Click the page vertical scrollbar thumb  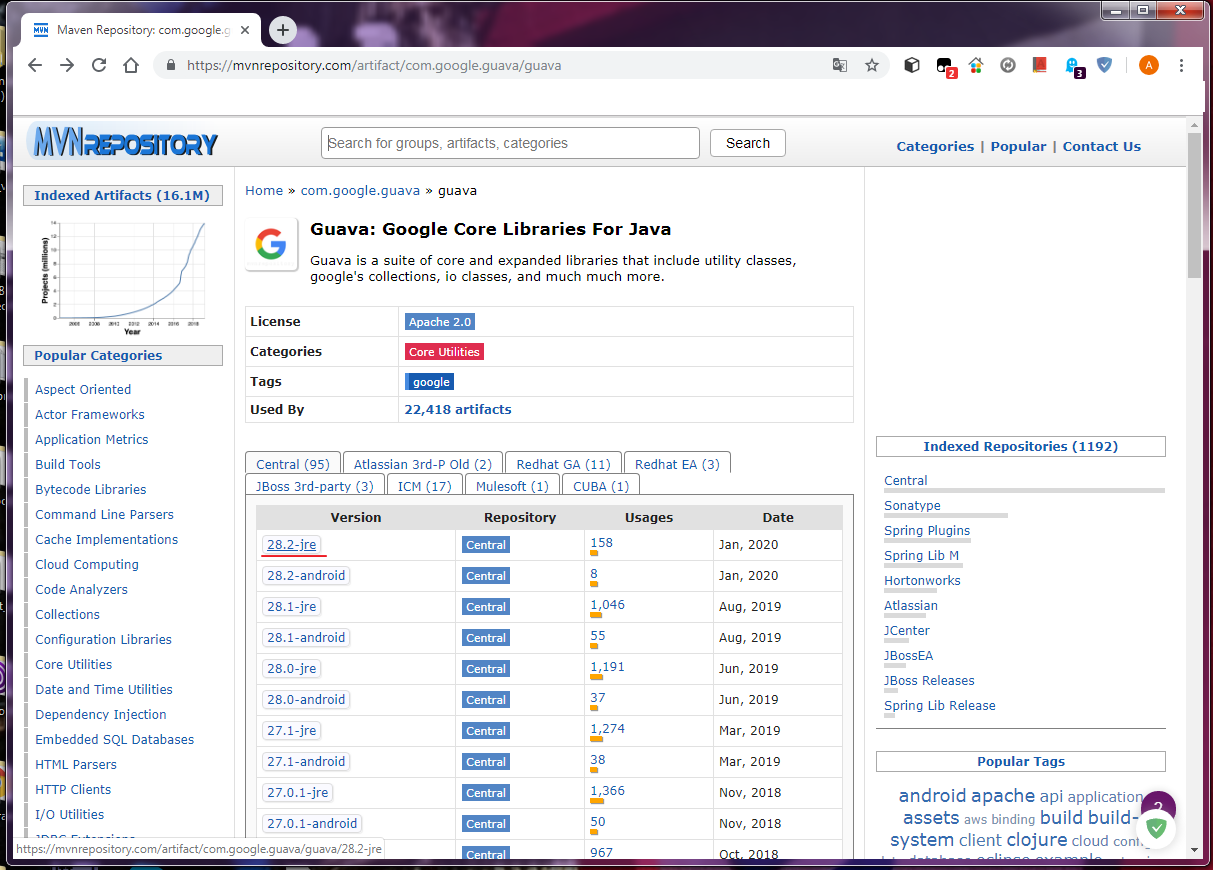[1194, 205]
